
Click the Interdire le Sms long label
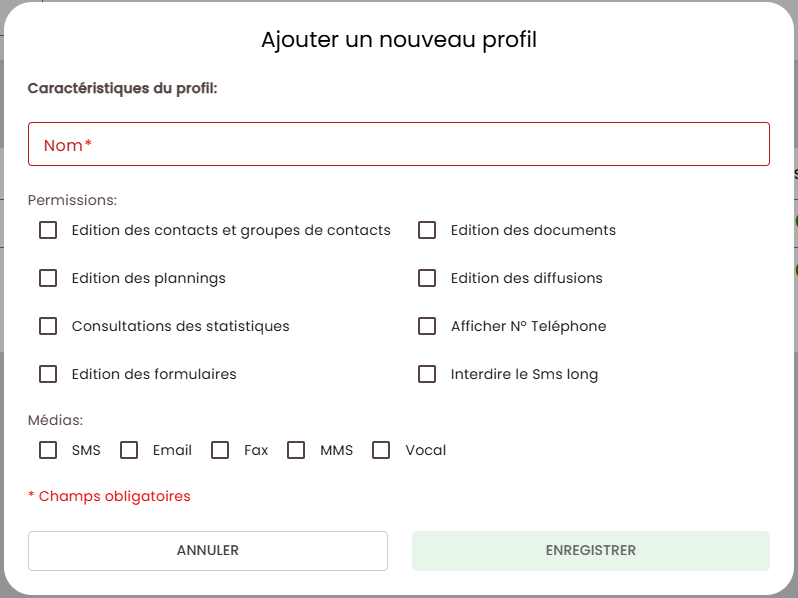[524, 374]
